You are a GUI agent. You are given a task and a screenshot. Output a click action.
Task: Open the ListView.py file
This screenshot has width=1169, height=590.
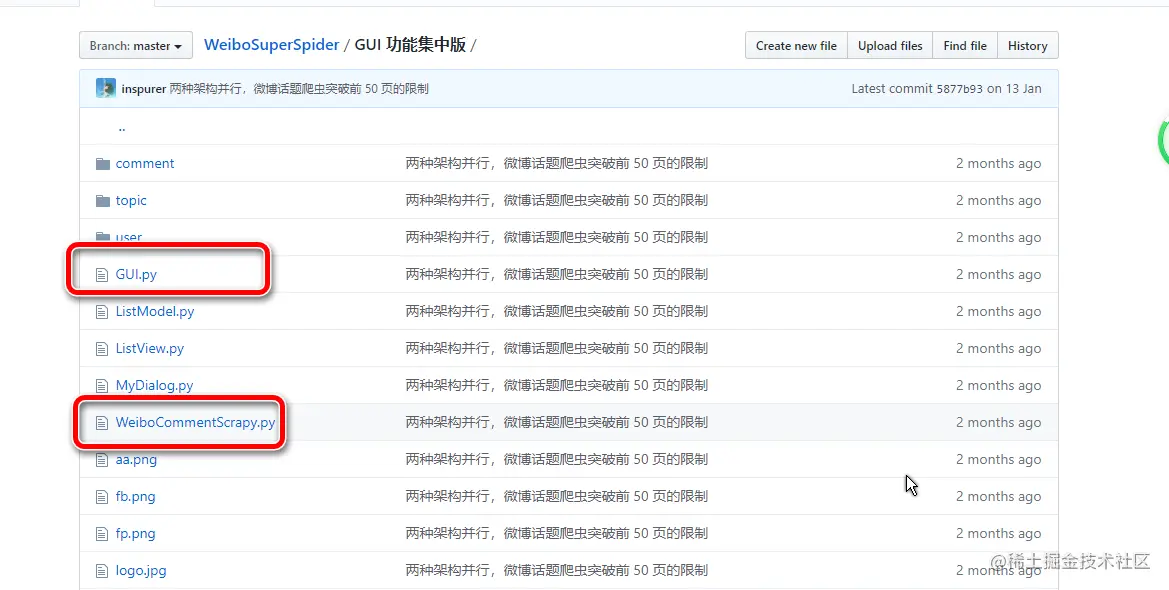point(150,348)
